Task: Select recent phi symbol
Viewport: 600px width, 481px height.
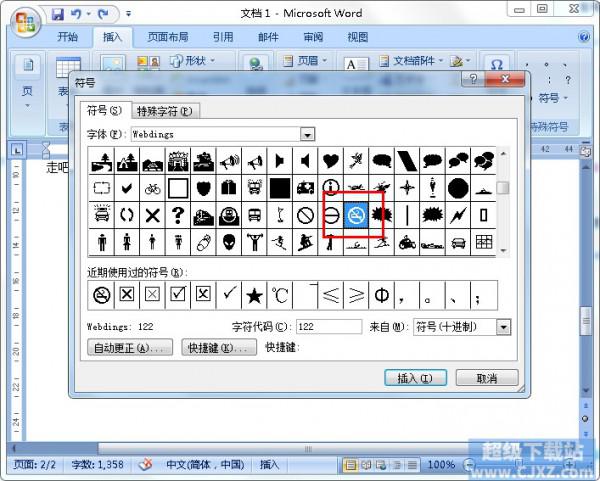Action: pyautogui.click(x=382, y=295)
